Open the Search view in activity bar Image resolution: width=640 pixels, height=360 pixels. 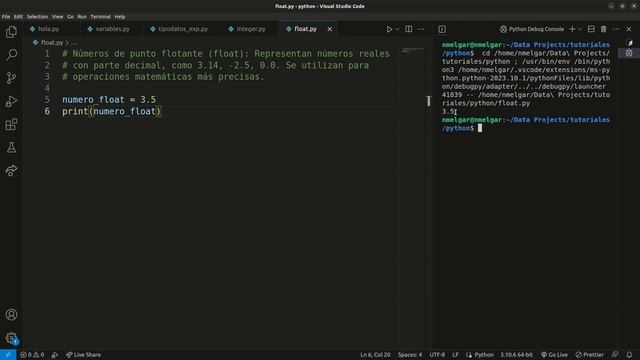11,55
